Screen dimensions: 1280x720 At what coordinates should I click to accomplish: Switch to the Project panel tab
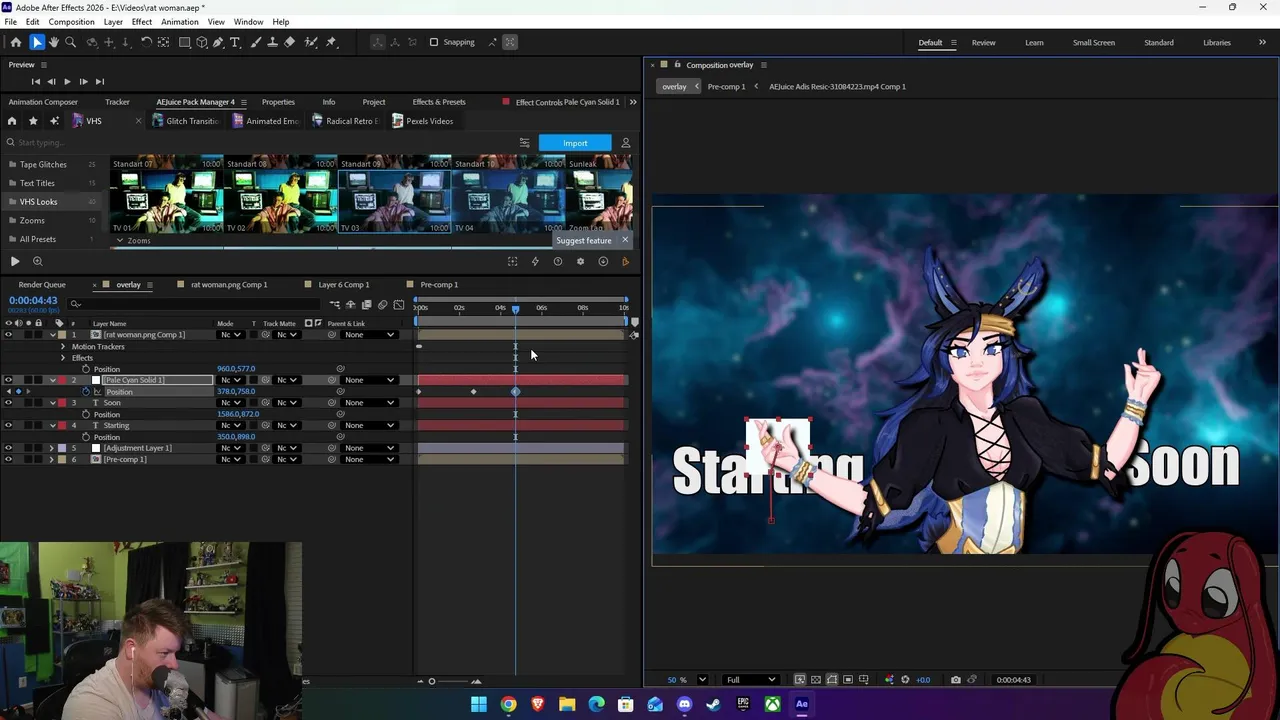(x=374, y=102)
